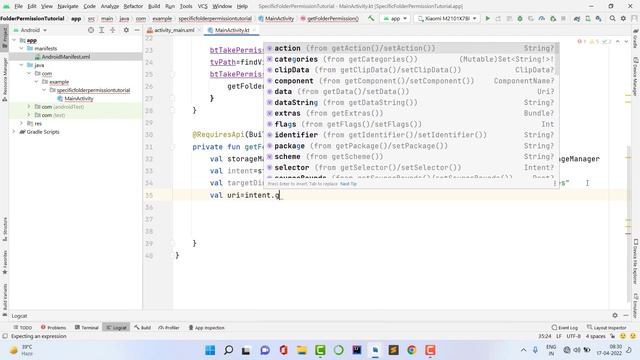Expand the res folder
This screenshot has height=360, width=640.
click(21, 123)
